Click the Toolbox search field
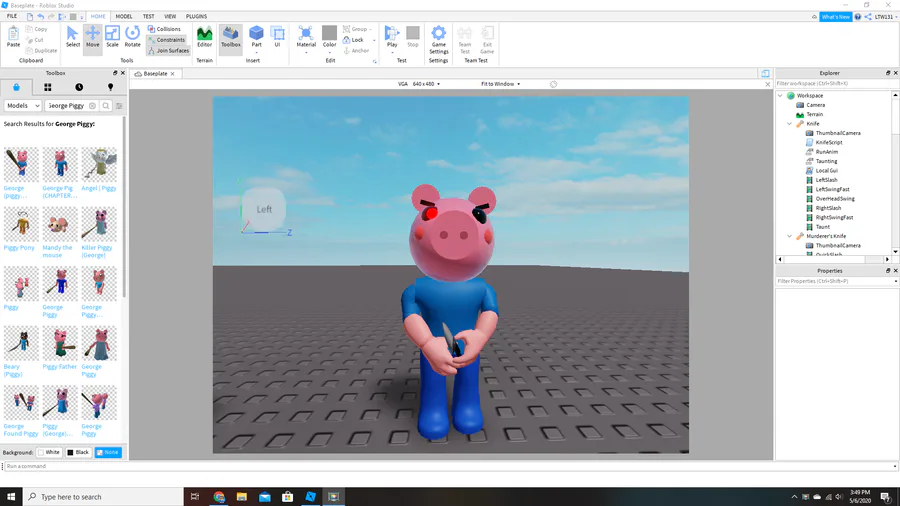This screenshot has width=900, height=506. coord(67,106)
